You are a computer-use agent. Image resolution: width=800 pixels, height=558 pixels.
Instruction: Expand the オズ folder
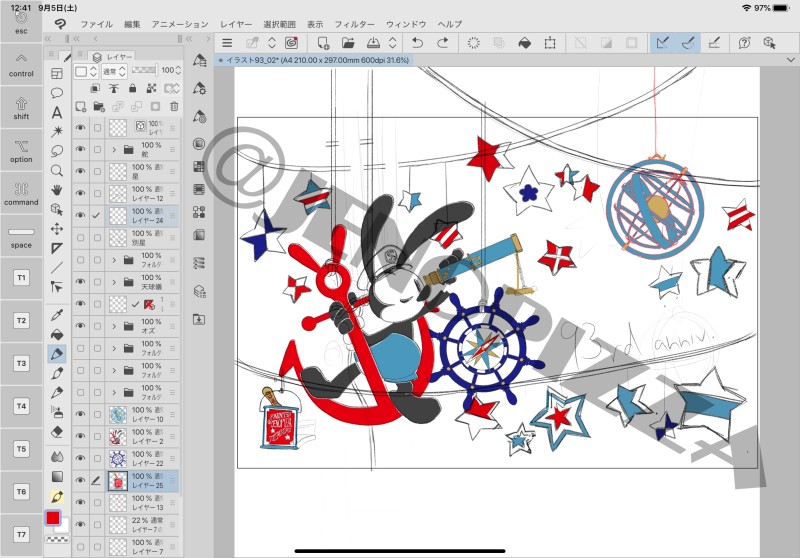pos(114,326)
